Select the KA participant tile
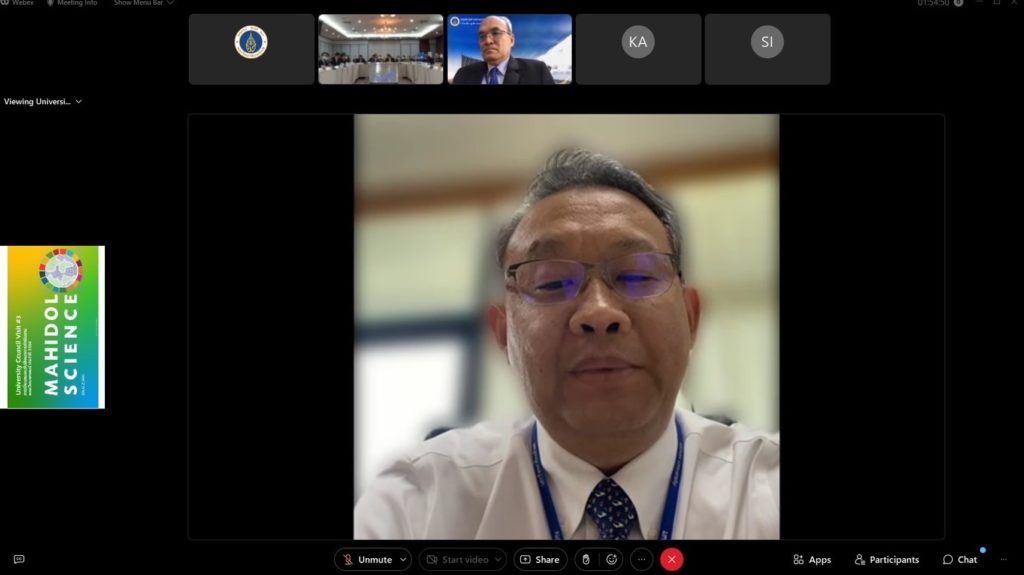The height and width of the screenshot is (575, 1024). pos(638,49)
